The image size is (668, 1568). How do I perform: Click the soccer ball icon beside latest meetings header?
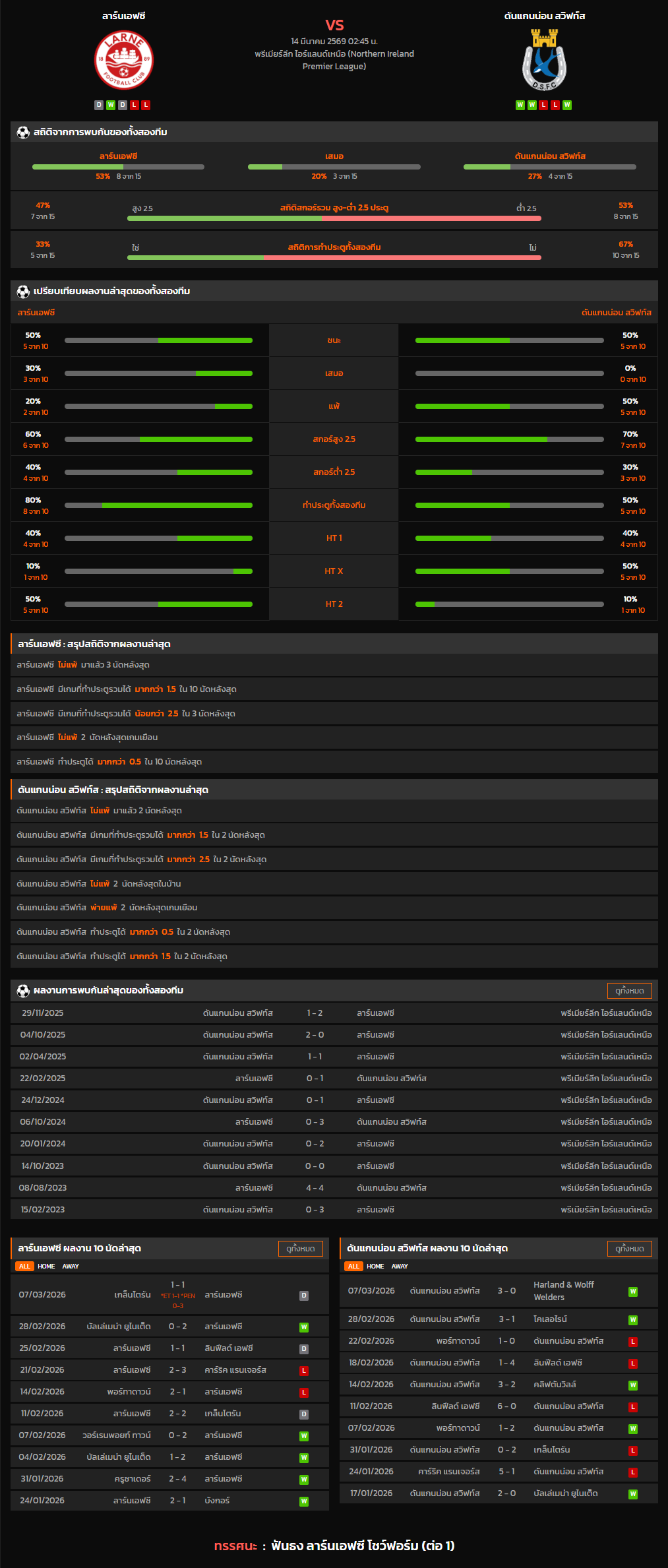[23, 990]
